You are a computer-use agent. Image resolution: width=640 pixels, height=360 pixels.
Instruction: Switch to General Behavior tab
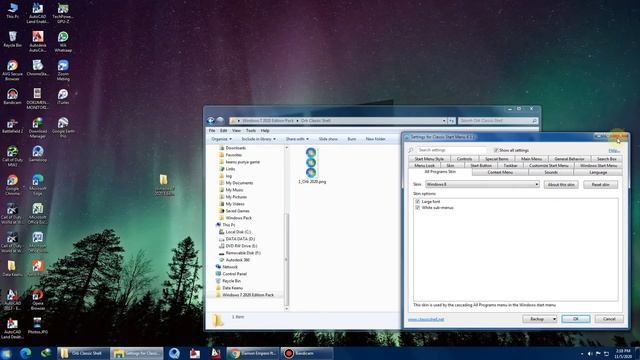[x=569, y=159]
